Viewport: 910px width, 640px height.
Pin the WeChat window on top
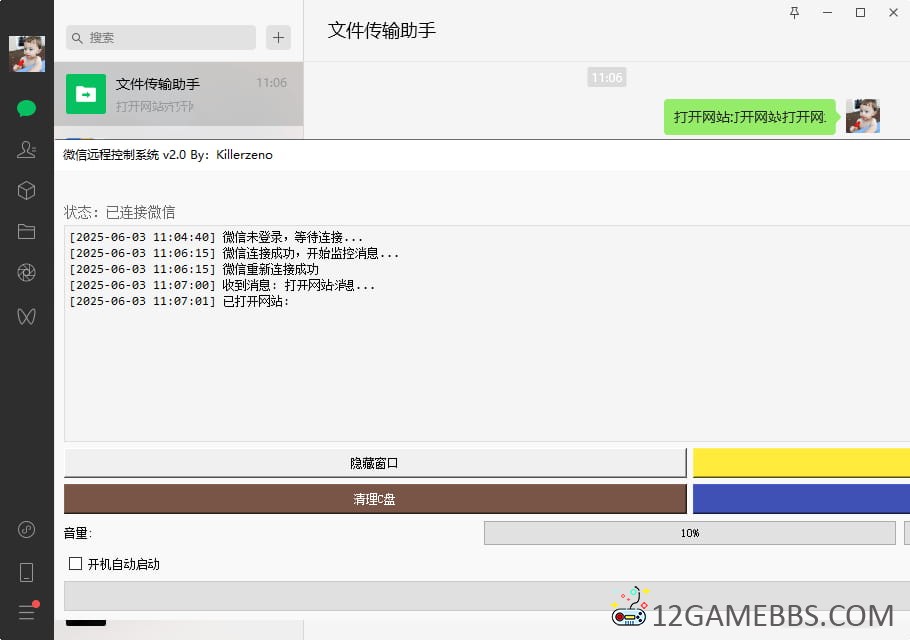[x=795, y=12]
